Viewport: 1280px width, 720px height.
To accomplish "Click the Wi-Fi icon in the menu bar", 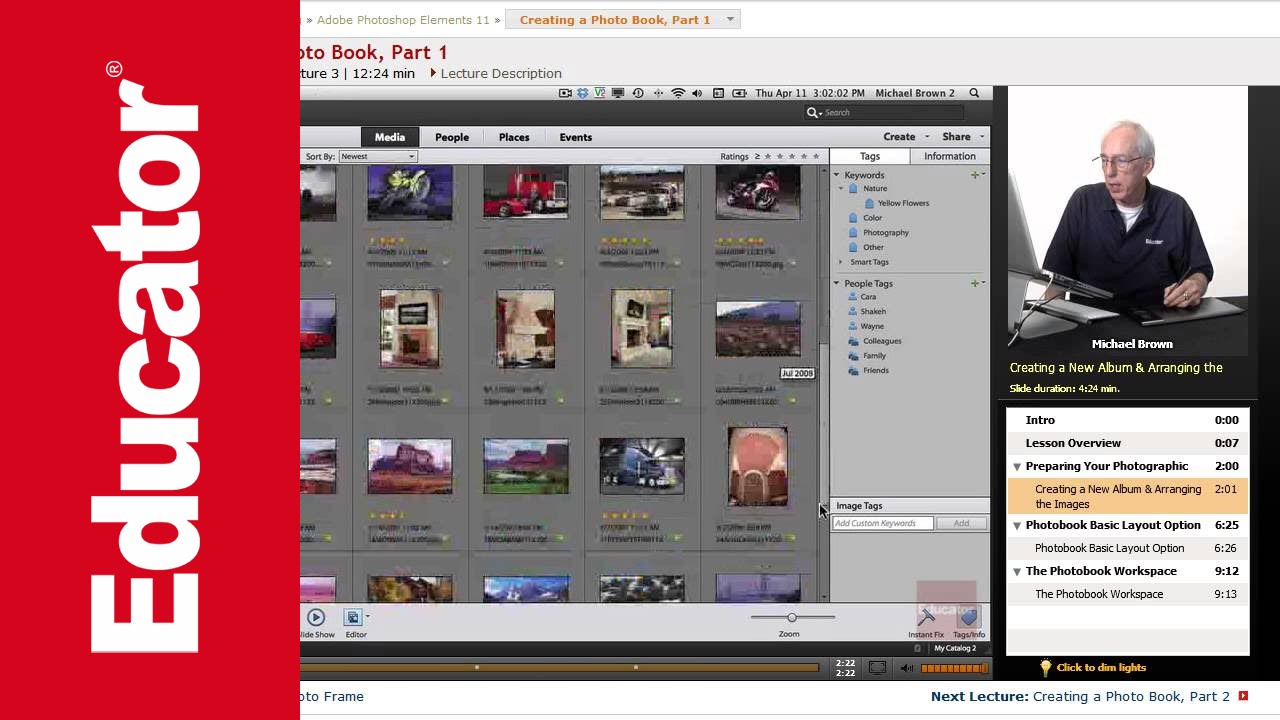I will pyautogui.click(x=678, y=93).
